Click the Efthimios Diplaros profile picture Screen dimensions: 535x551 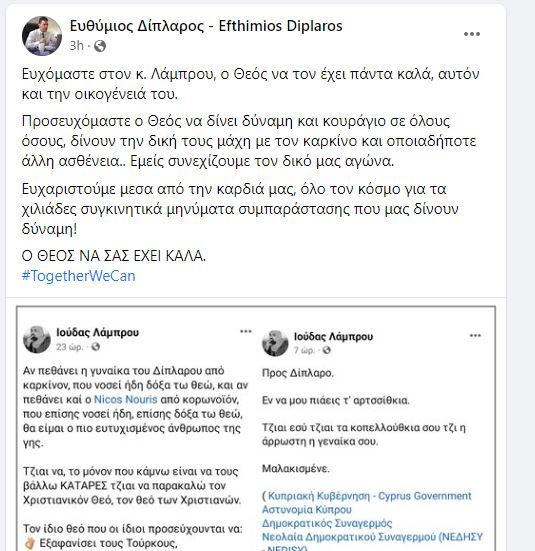pos(42,35)
